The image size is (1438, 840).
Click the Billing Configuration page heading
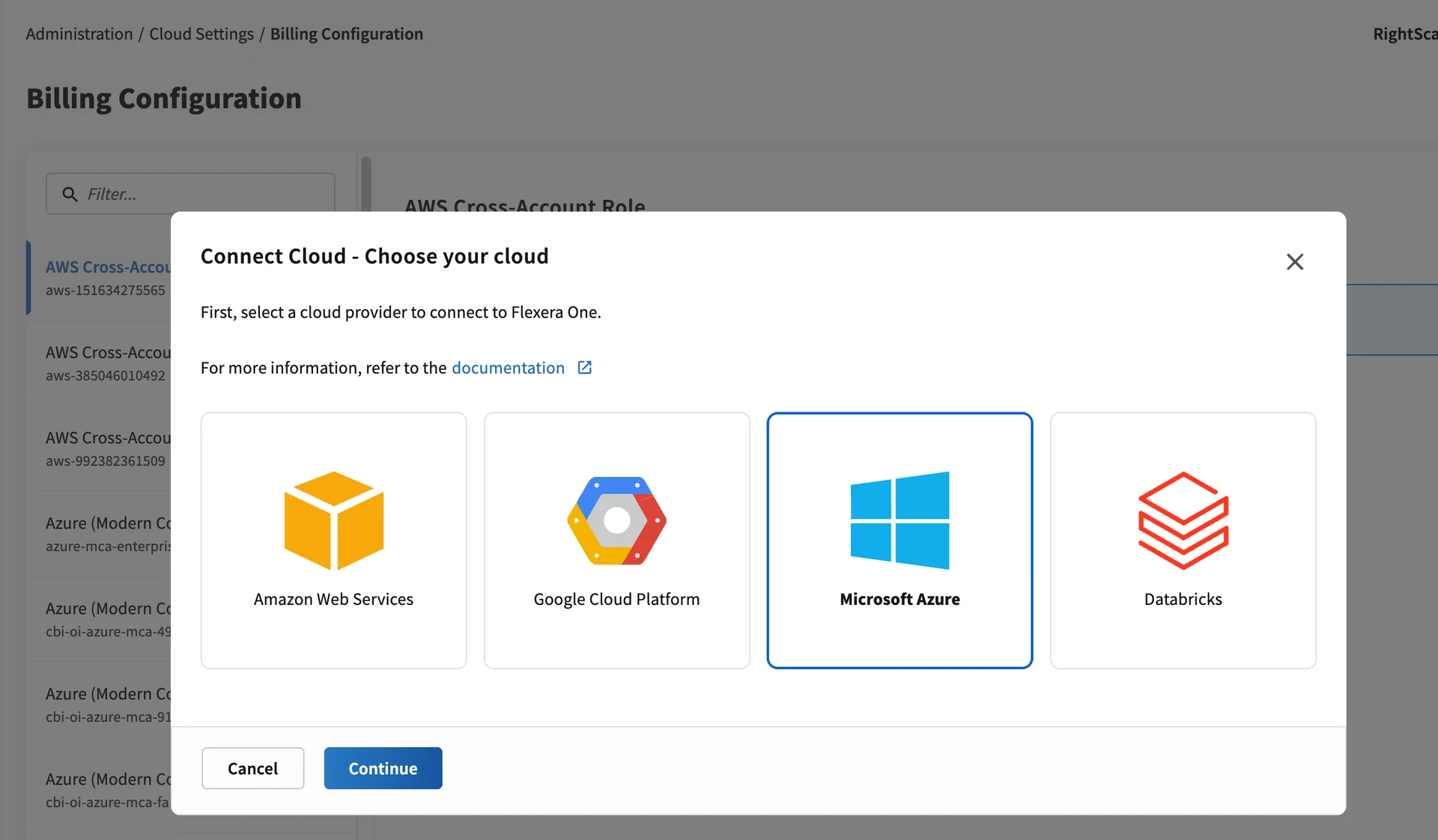point(164,98)
